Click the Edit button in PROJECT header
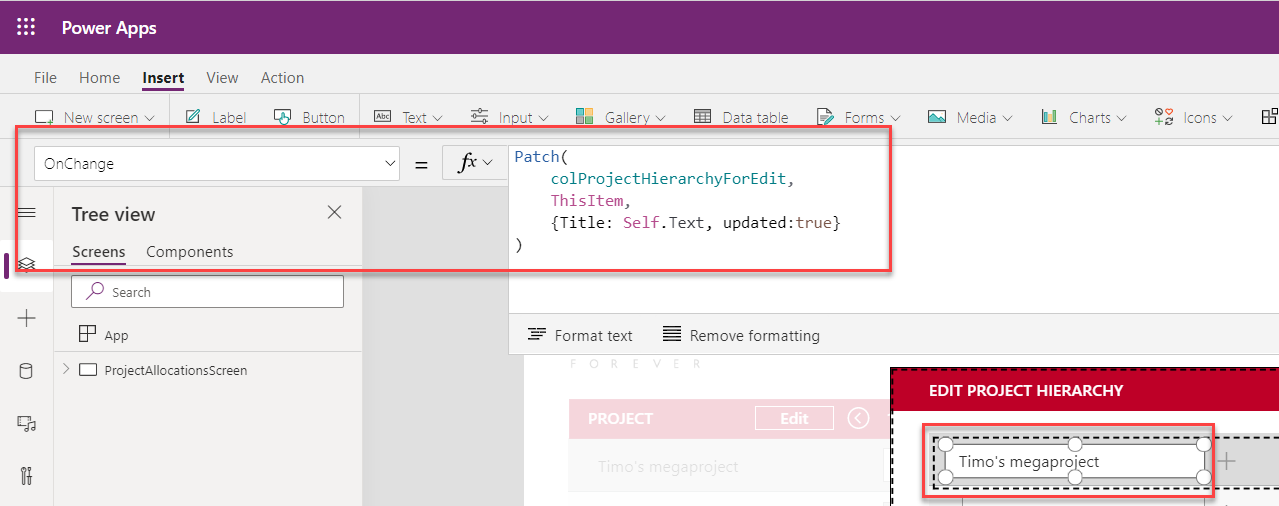The image size is (1279, 506). tap(794, 418)
